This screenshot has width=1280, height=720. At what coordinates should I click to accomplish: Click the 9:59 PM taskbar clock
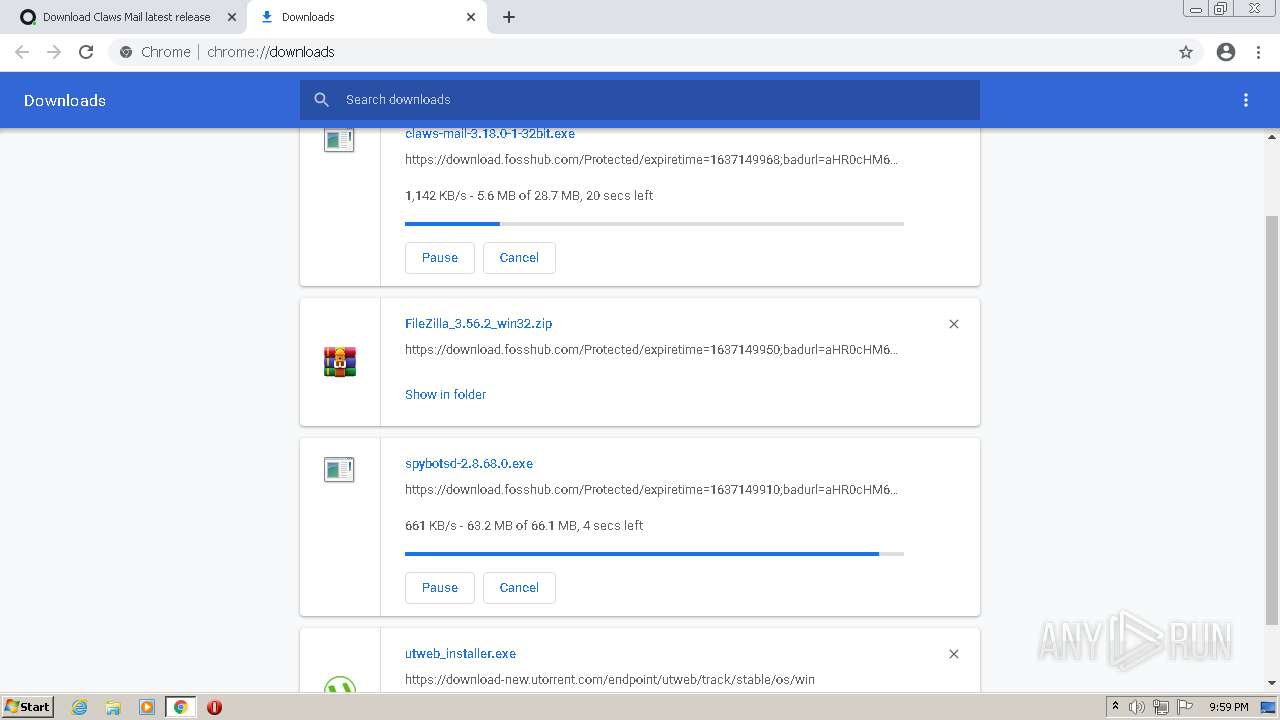1228,707
